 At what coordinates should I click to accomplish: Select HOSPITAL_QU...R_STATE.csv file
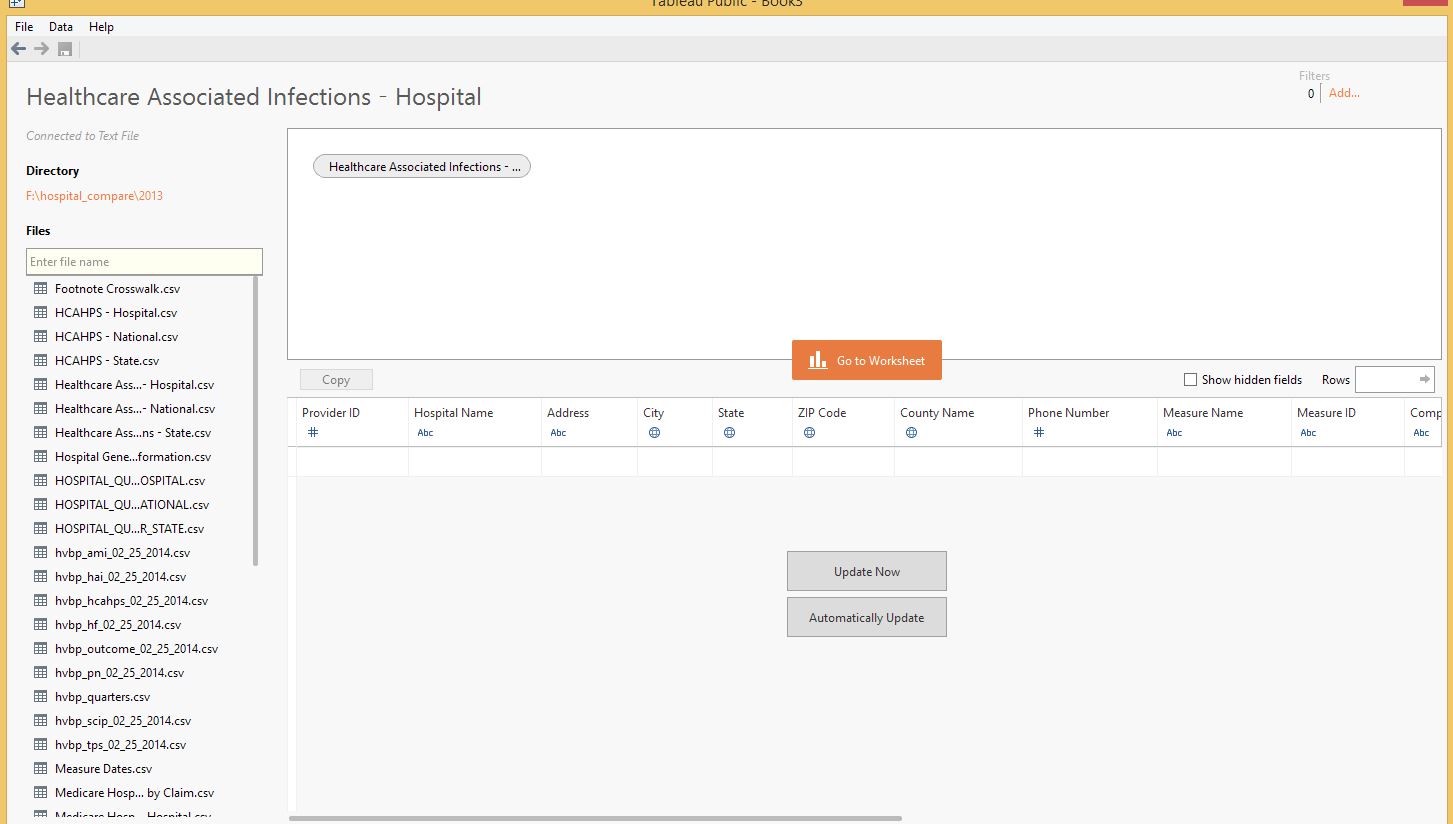pyautogui.click(x=129, y=528)
